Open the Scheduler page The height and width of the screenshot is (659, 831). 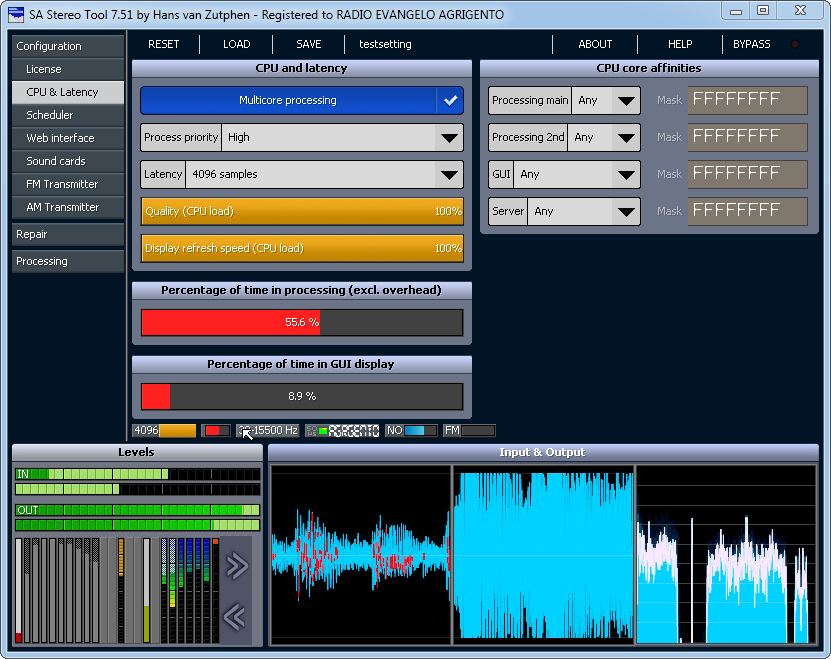[x=68, y=115]
